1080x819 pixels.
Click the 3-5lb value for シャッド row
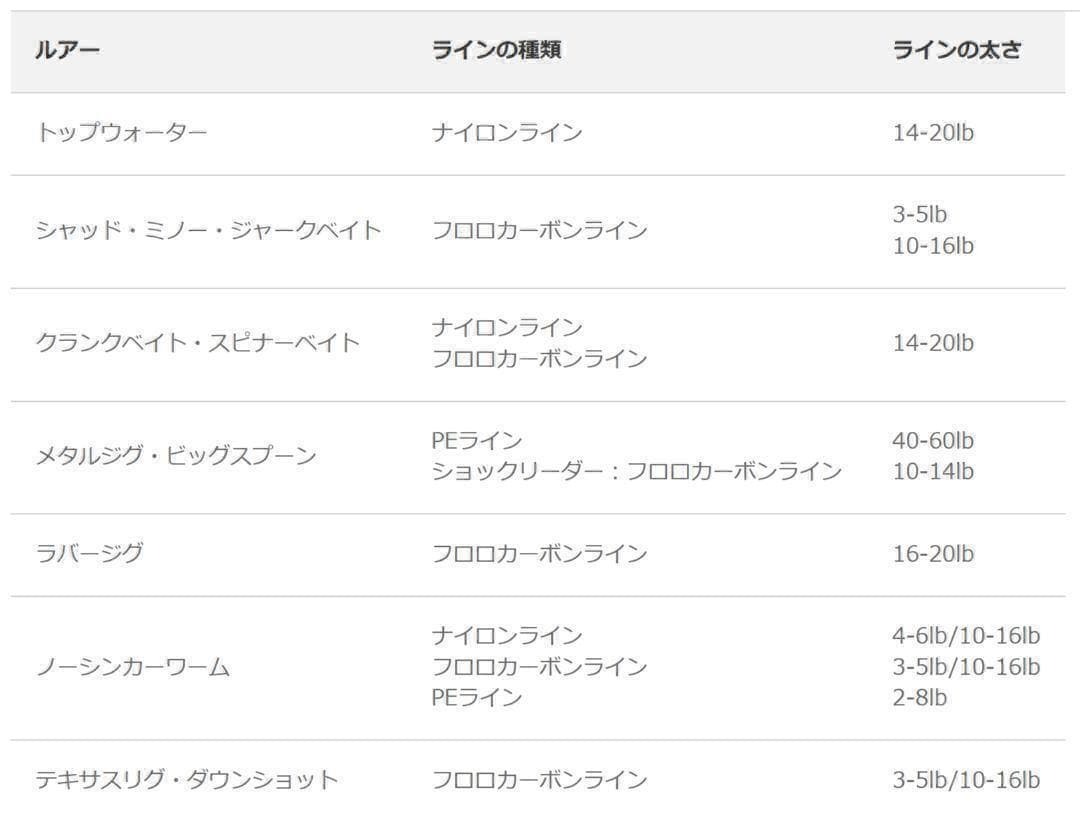click(919, 215)
